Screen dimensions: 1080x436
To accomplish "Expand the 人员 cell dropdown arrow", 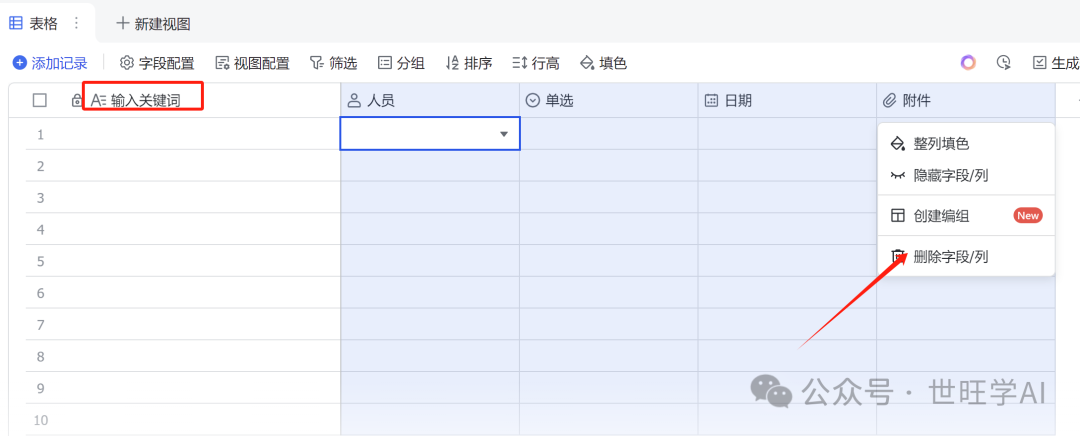I will pos(504,134).
